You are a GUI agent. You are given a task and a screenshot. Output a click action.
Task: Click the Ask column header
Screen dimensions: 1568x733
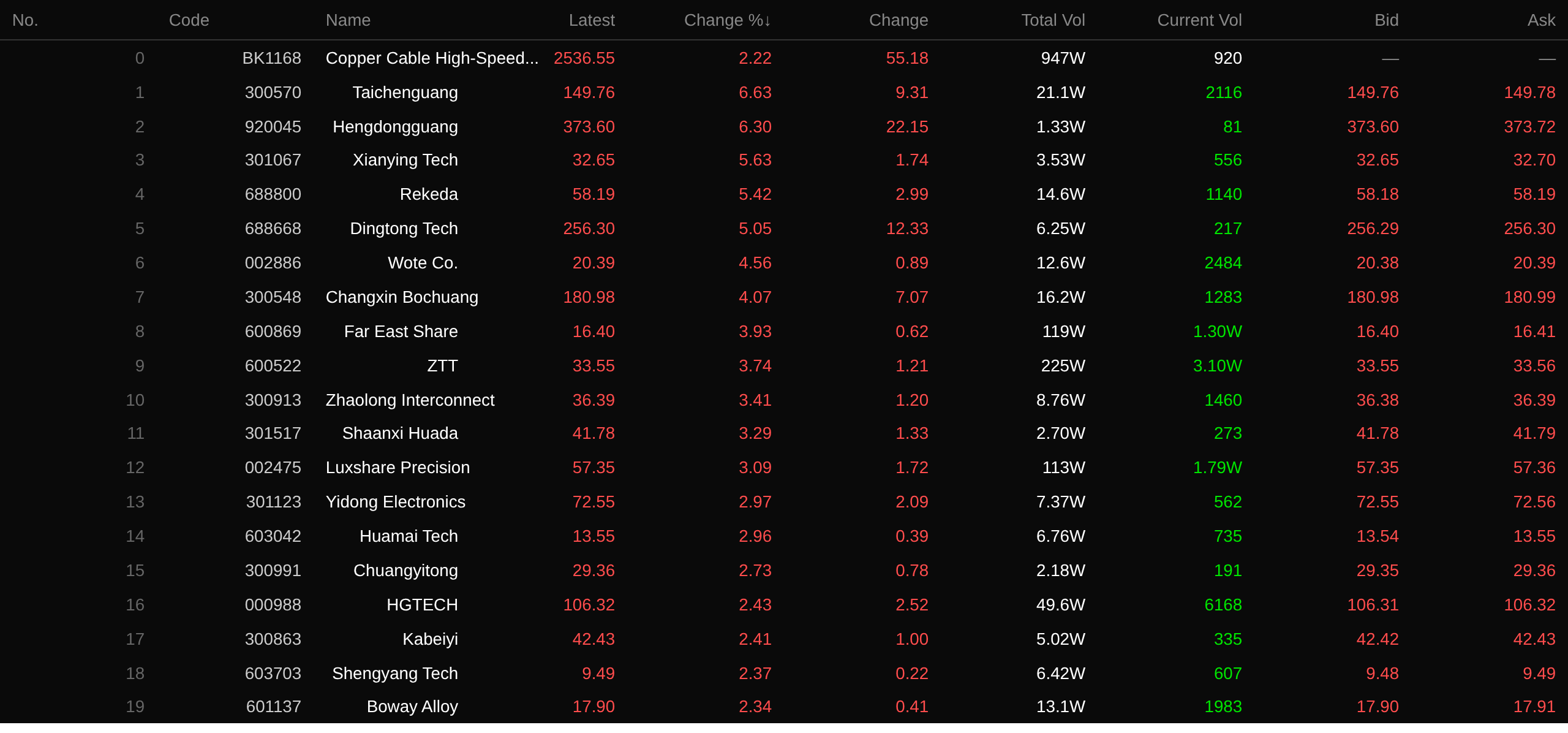tap(1541, 20)
